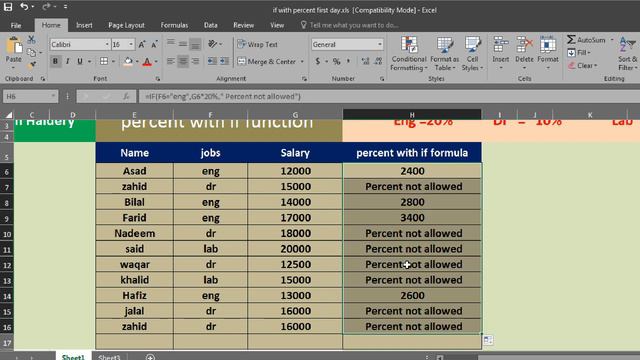Save the workbook with the save icon

[8, 7]
